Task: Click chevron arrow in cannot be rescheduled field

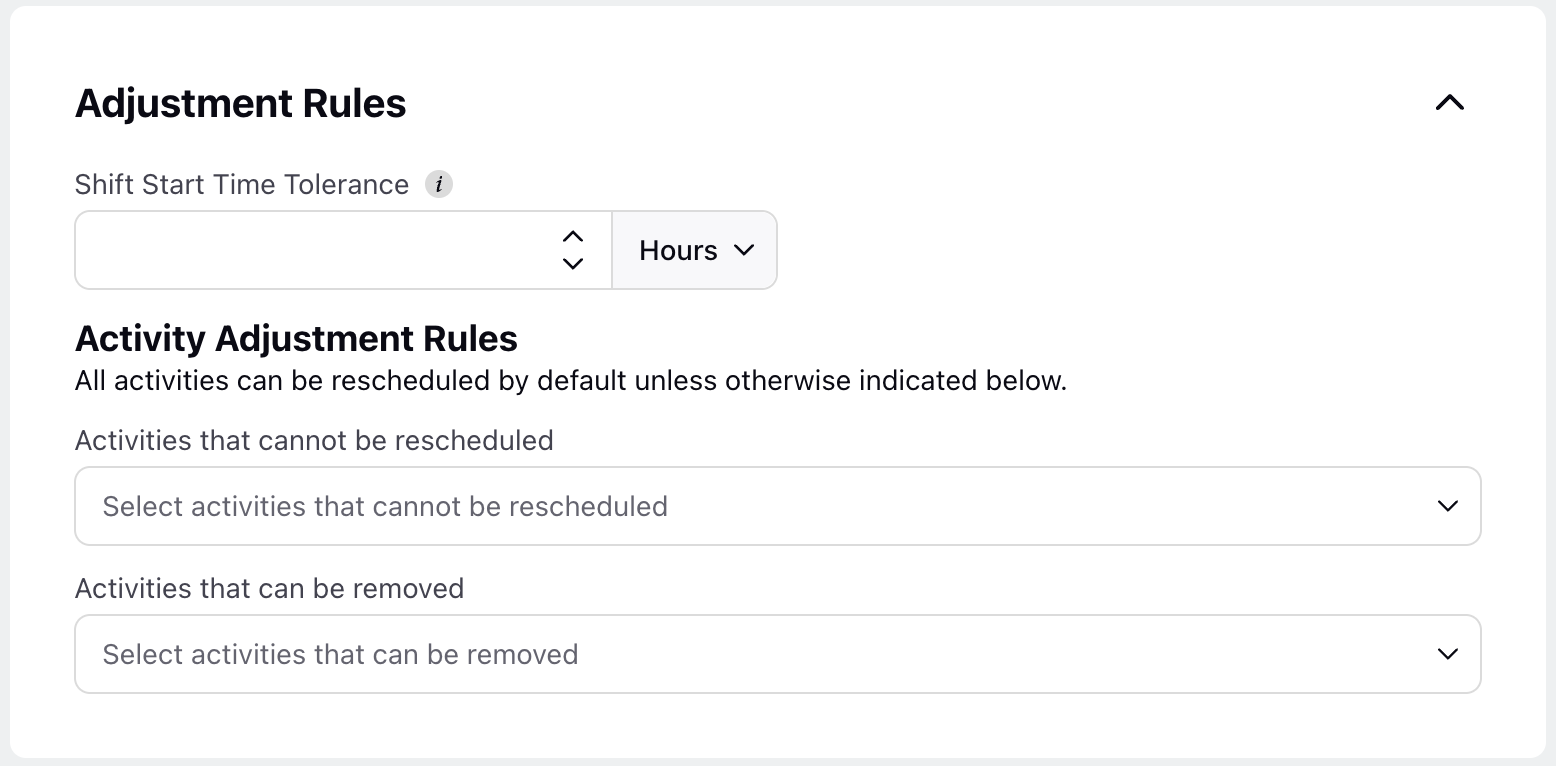Action: (x=1447, y=506)
